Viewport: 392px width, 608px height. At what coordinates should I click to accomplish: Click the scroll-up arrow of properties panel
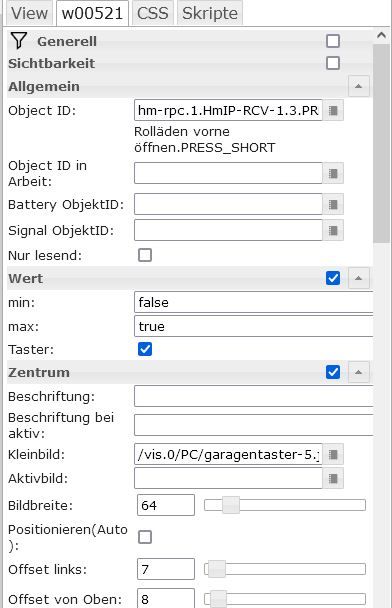(382, 35)
